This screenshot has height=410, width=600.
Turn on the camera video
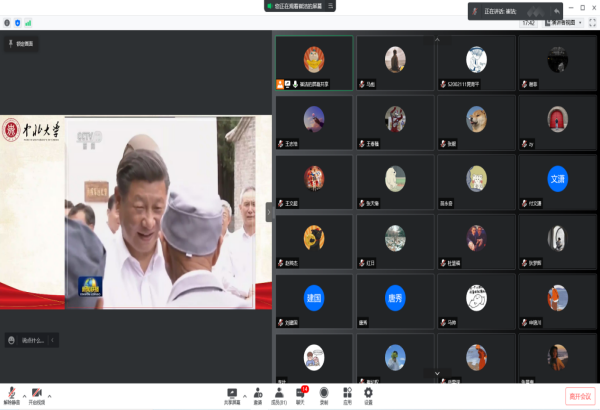(36, 395)
